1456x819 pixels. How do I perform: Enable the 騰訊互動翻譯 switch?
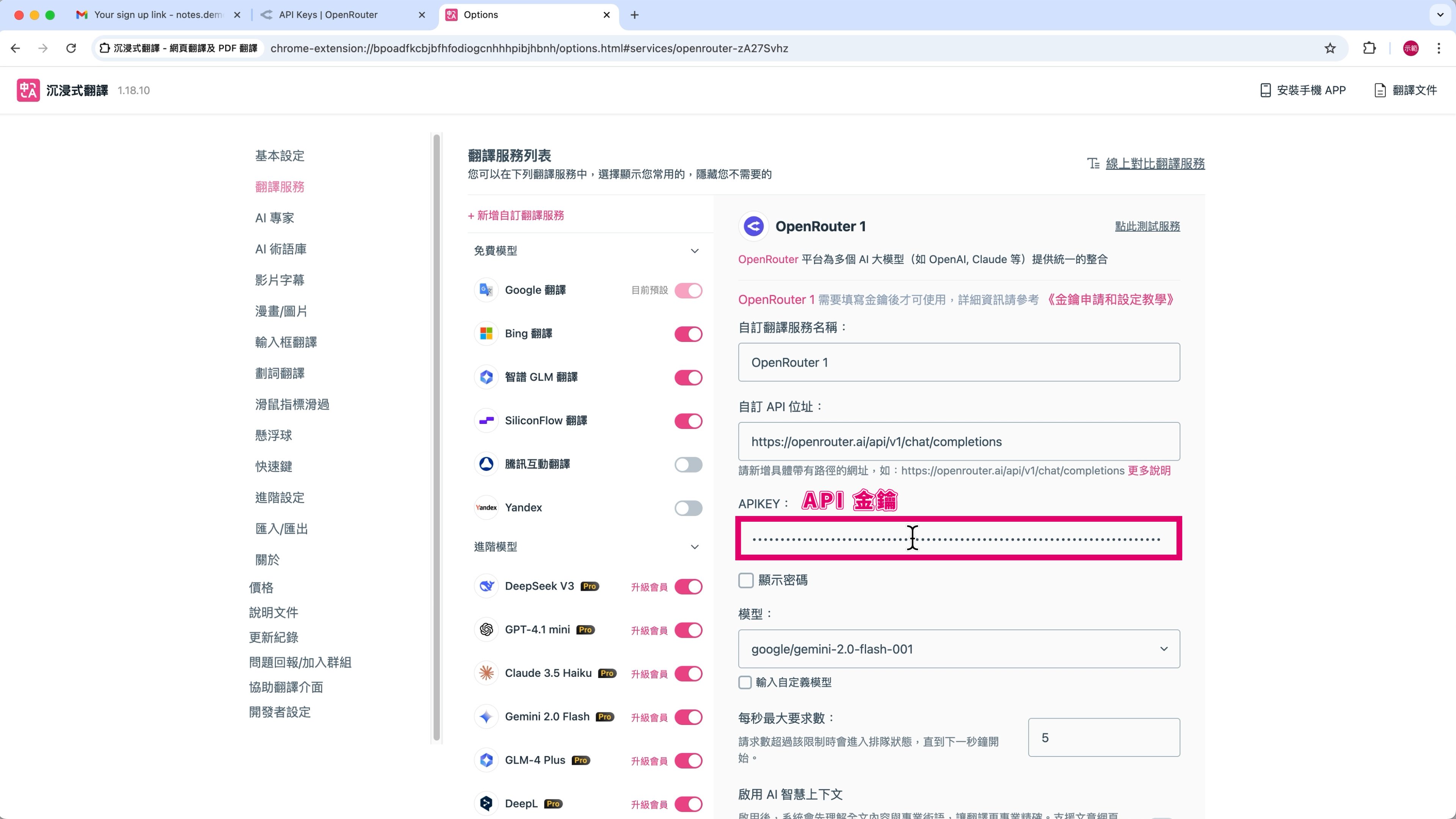pyautogui.click(x=688, y=464)
